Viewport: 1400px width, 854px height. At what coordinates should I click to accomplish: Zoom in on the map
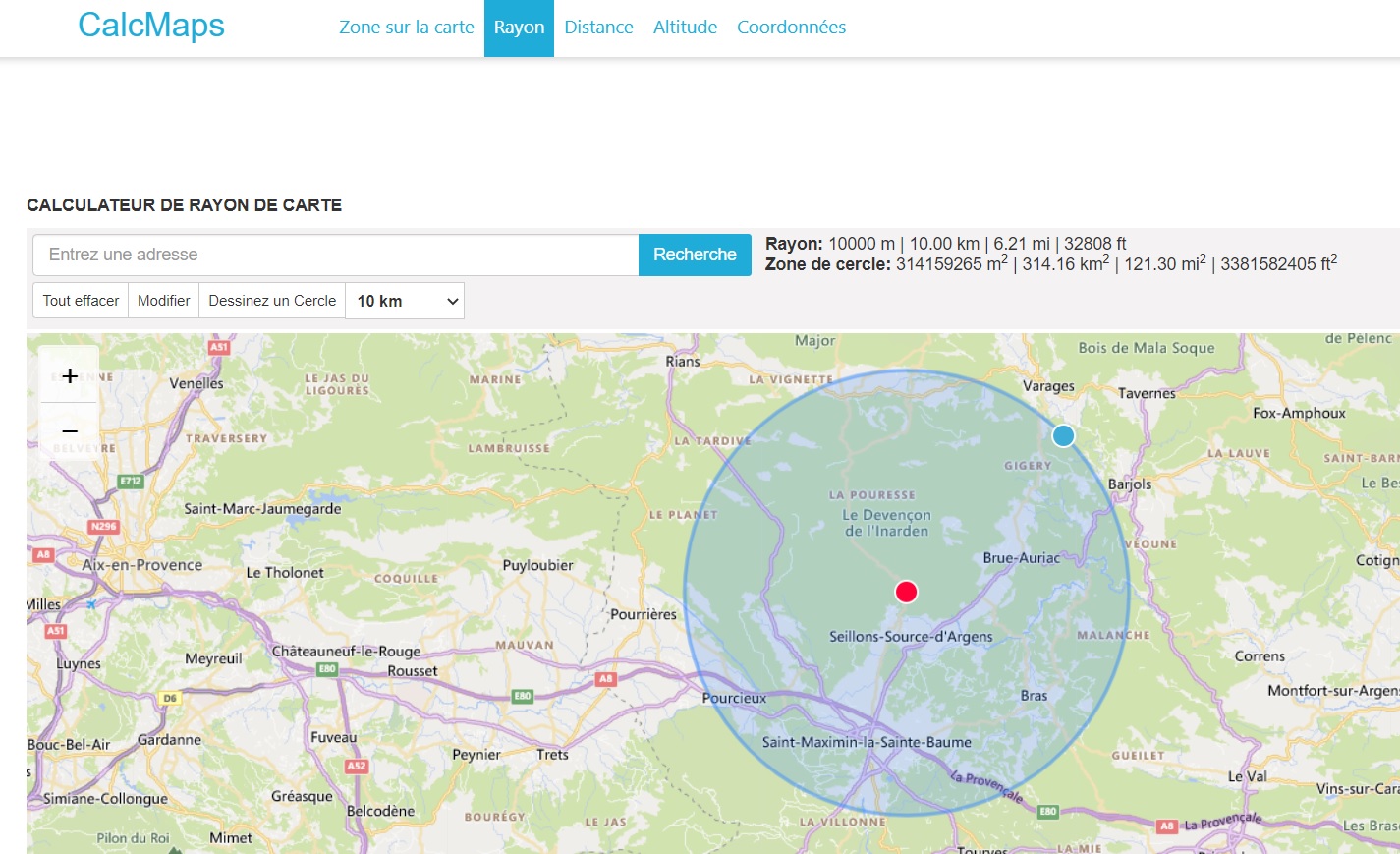(70, 376)
